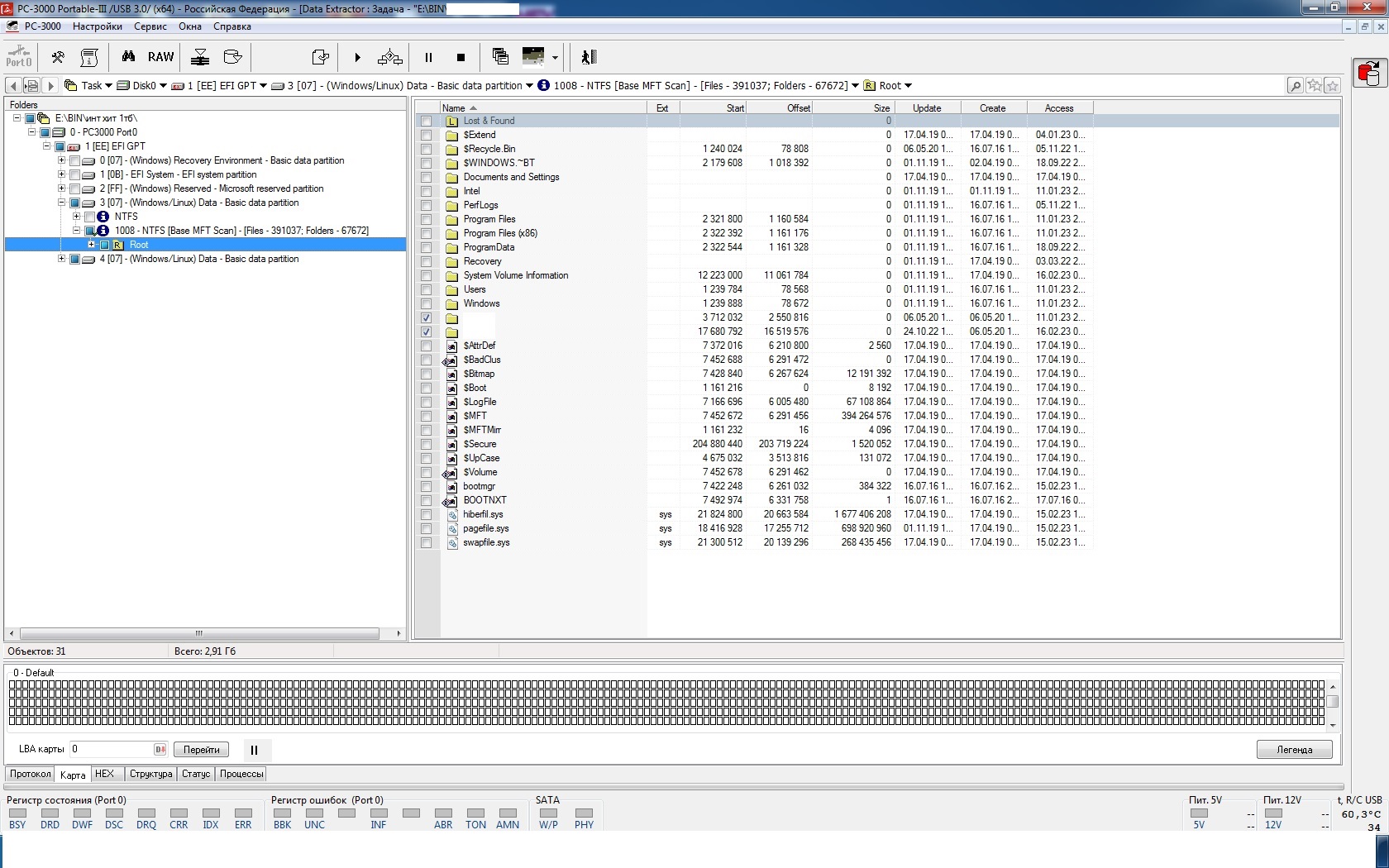Image resolution: width=1389 pixels, height=868 pixels.
Task: Go back with the left arrow navigation button
Action: (x=13, y=85)
